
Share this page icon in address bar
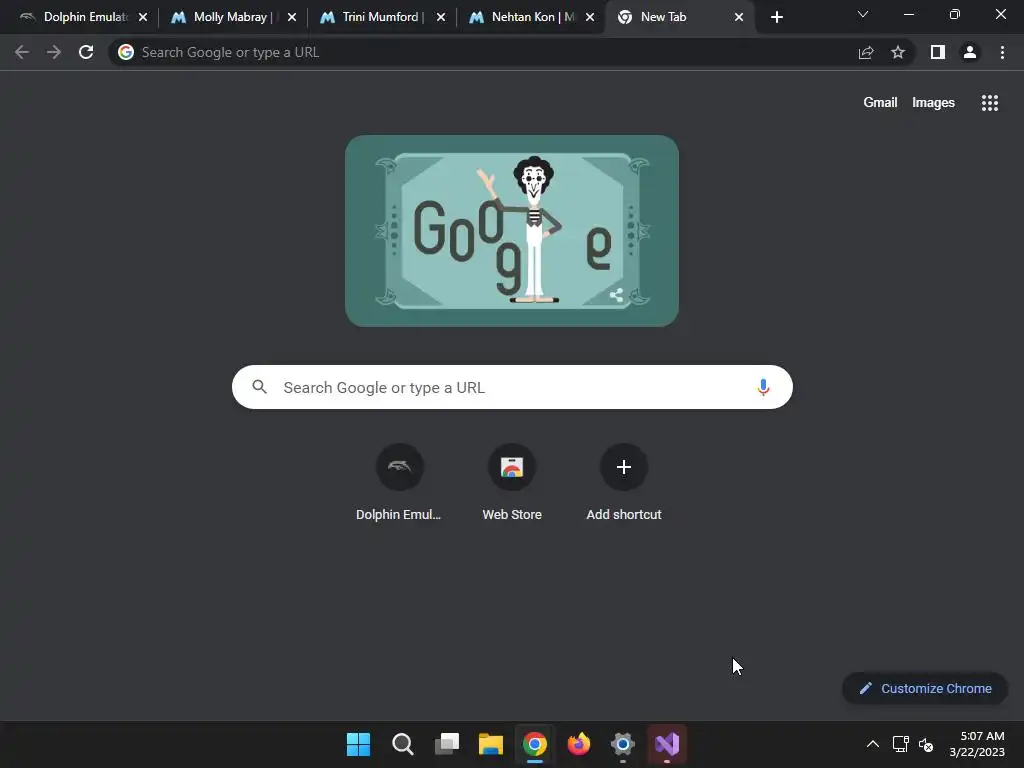coord(866,52)
